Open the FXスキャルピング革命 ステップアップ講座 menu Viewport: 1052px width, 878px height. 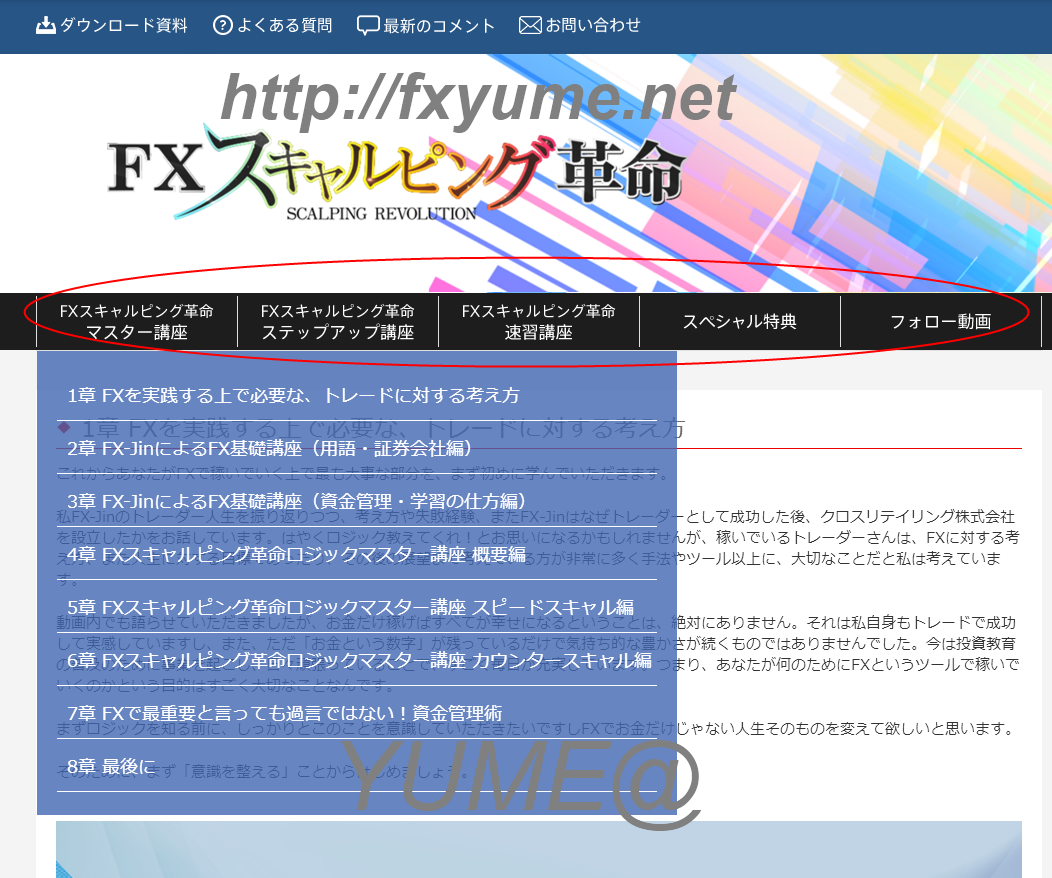click(x=337, y=321)
